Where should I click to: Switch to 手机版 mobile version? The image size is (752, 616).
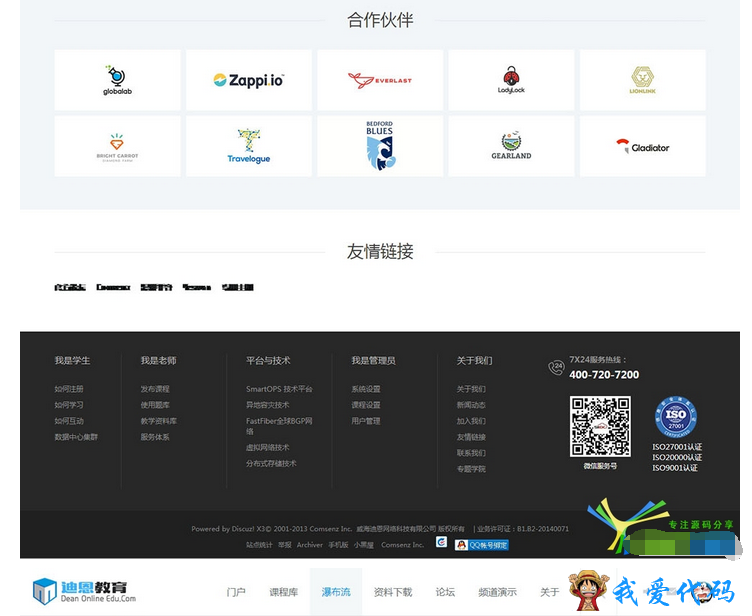(x=338, y=545)
